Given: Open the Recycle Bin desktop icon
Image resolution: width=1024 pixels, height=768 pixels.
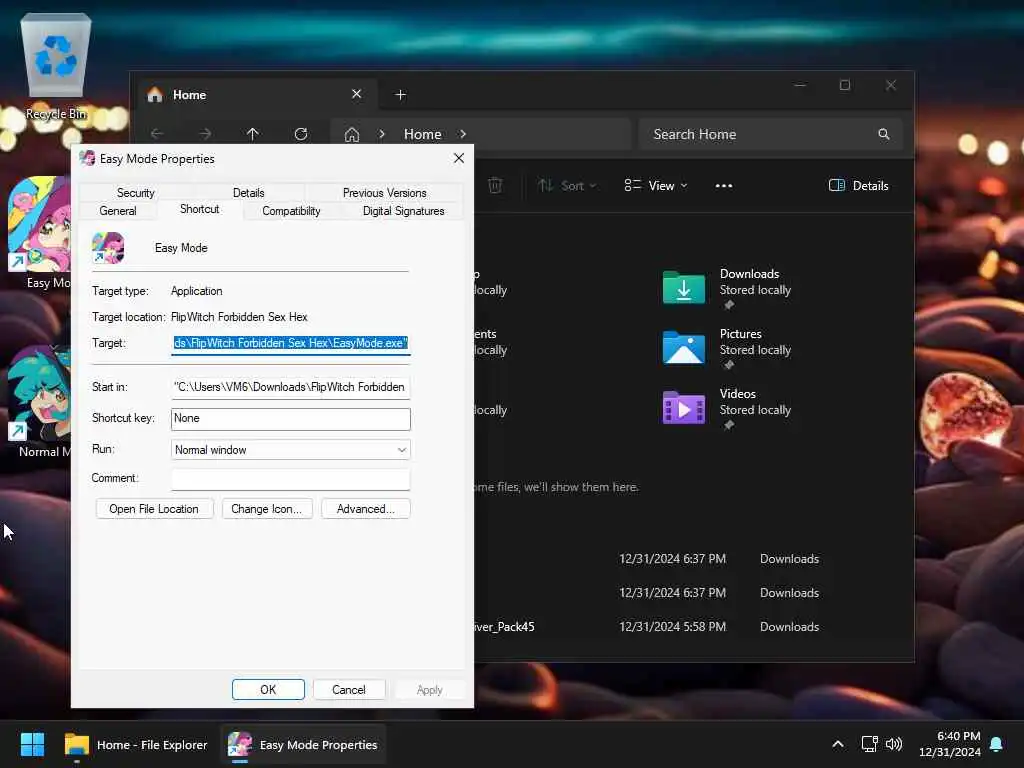Looking at the screenshot, I should pos(56,65).
